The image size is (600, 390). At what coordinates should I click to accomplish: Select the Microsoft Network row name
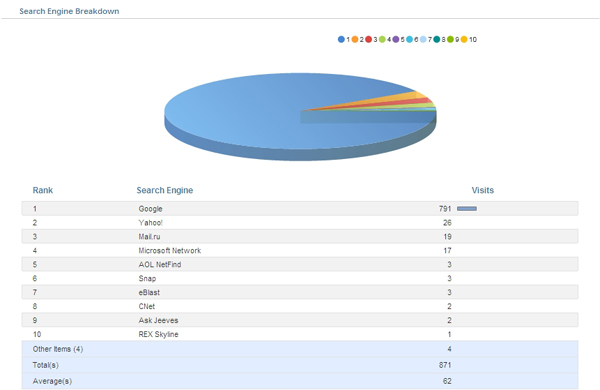click(x=170, y=251)
